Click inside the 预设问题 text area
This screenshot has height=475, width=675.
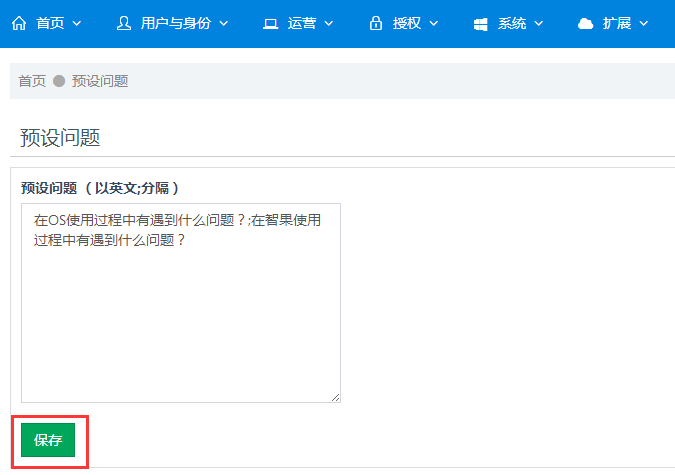tap(181, 303)
